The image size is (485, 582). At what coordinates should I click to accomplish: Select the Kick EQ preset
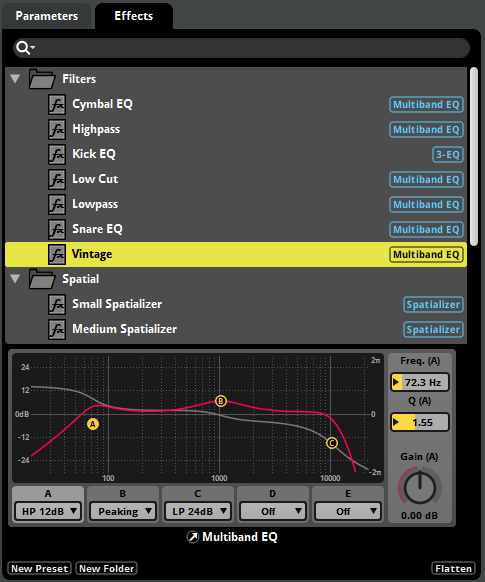(236, 154)
